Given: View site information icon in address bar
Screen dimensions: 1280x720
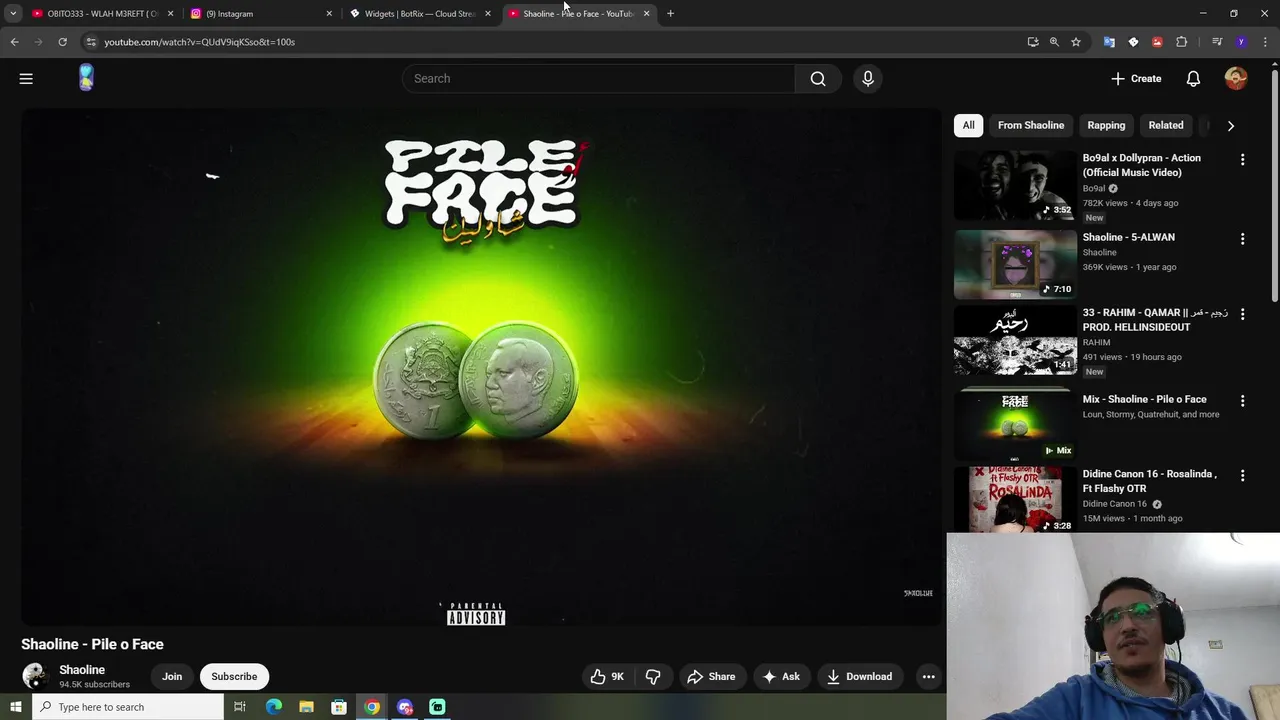Looking at the screenshot, I should (x=91, y=42).
